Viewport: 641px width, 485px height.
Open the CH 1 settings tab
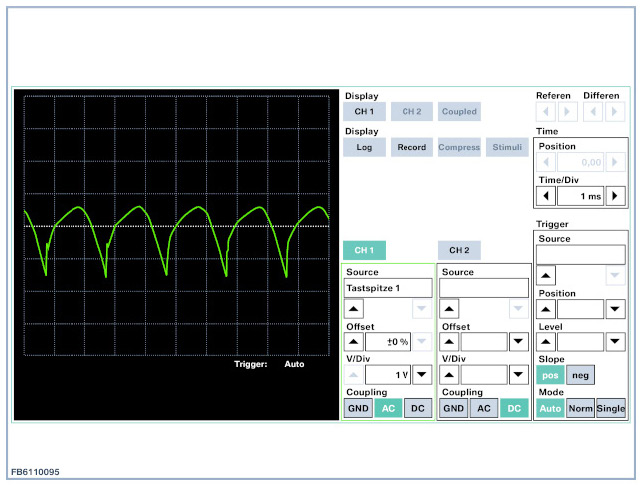(364, 250)
